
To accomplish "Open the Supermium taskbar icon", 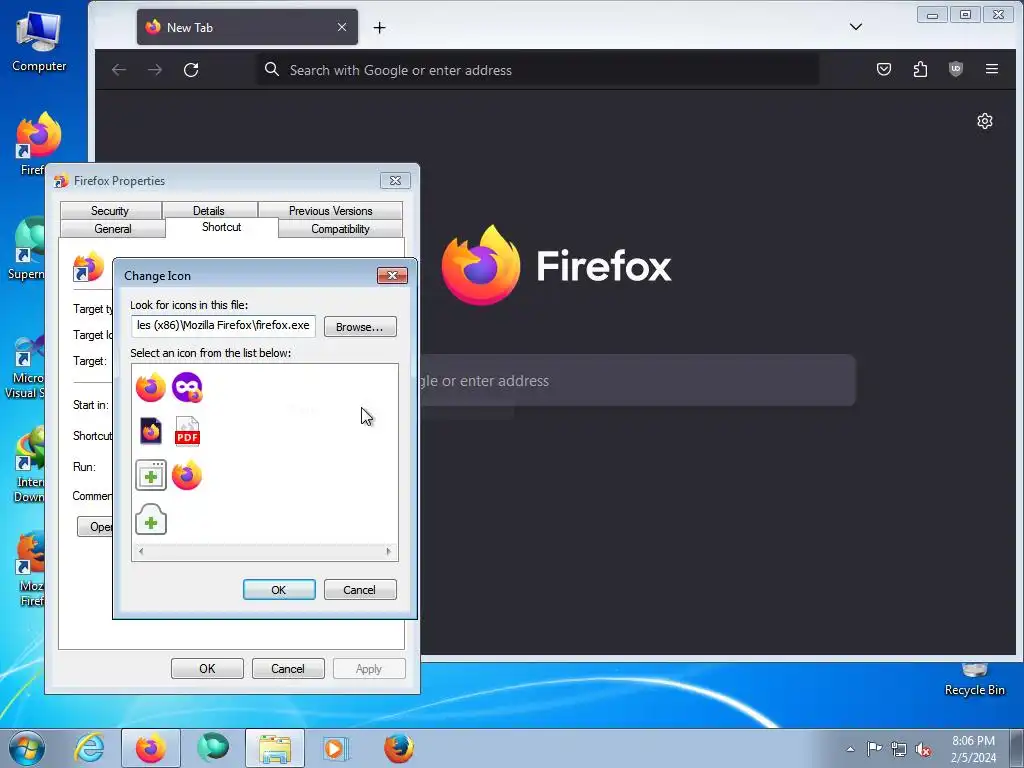I will point(213,748).
